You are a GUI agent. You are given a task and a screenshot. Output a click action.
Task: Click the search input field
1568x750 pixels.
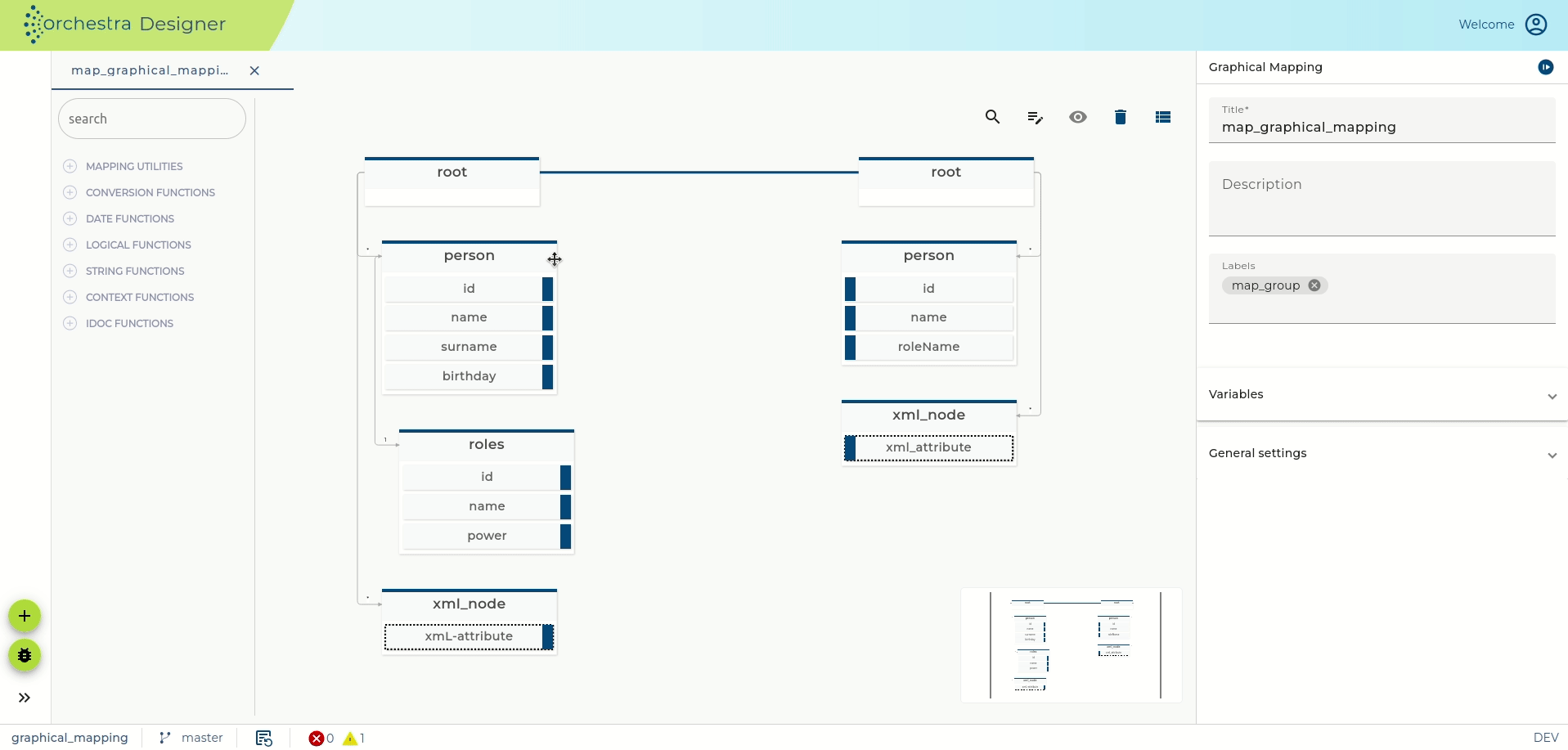pyautogui.click(x=152, y=119)
